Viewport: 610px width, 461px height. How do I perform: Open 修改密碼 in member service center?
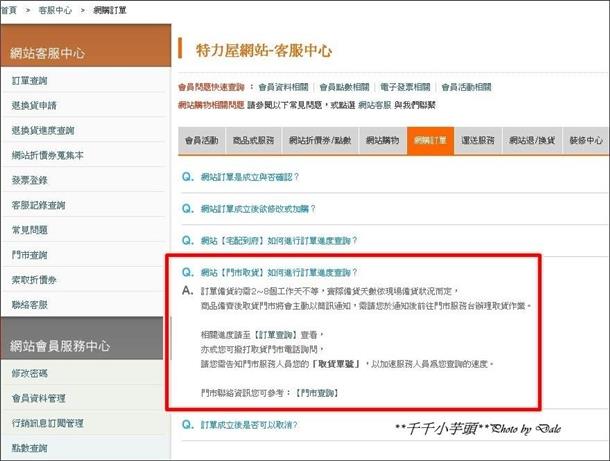pyautogui.click(x=30, y=373)
